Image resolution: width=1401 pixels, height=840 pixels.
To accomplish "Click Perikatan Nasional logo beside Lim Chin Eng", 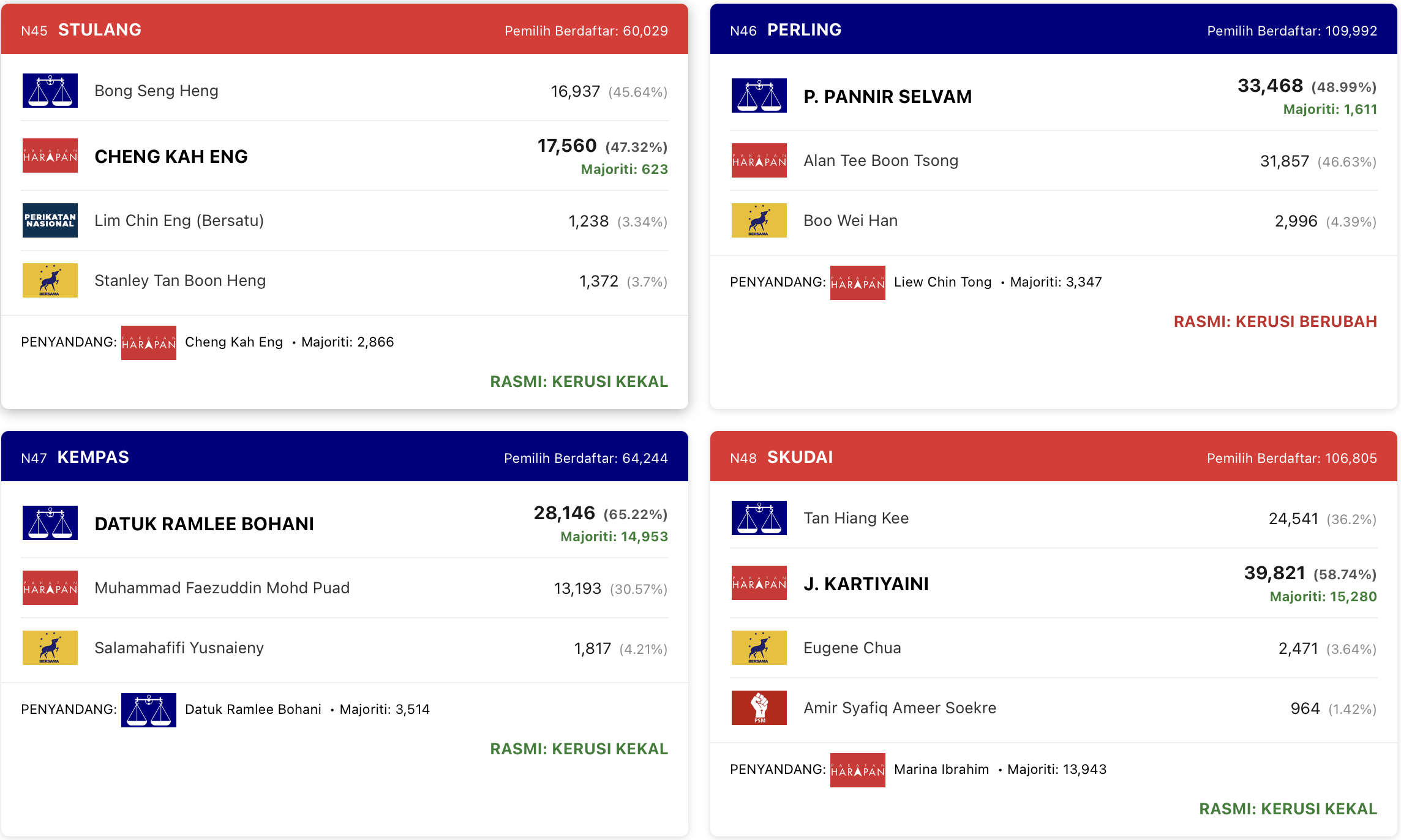I will (50, 220).
